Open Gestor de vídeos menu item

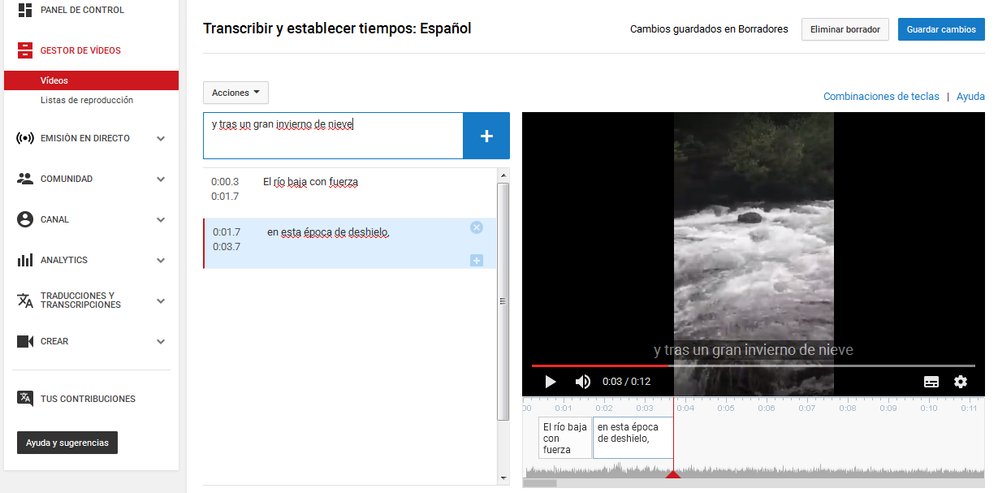(80, 50)
